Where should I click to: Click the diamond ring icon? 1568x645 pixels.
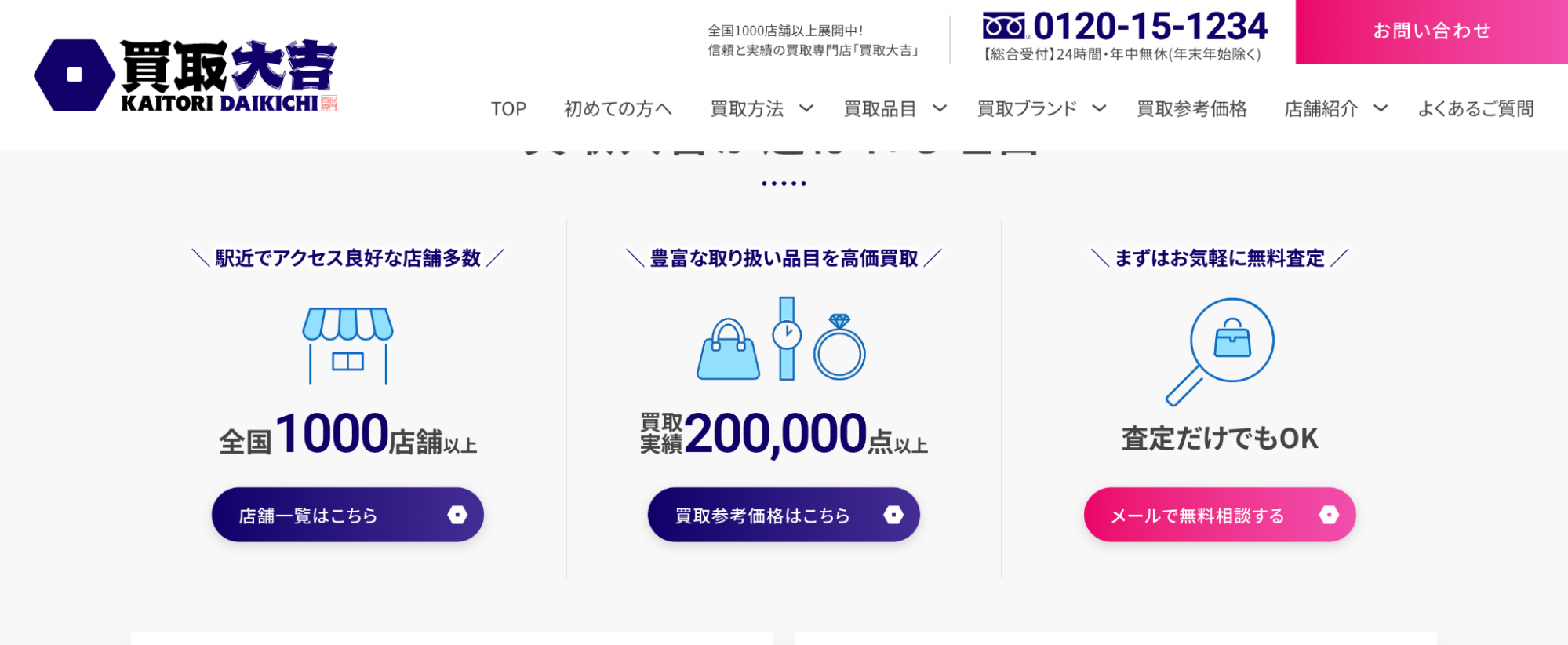pyautogui.click(x=839, y=348)
